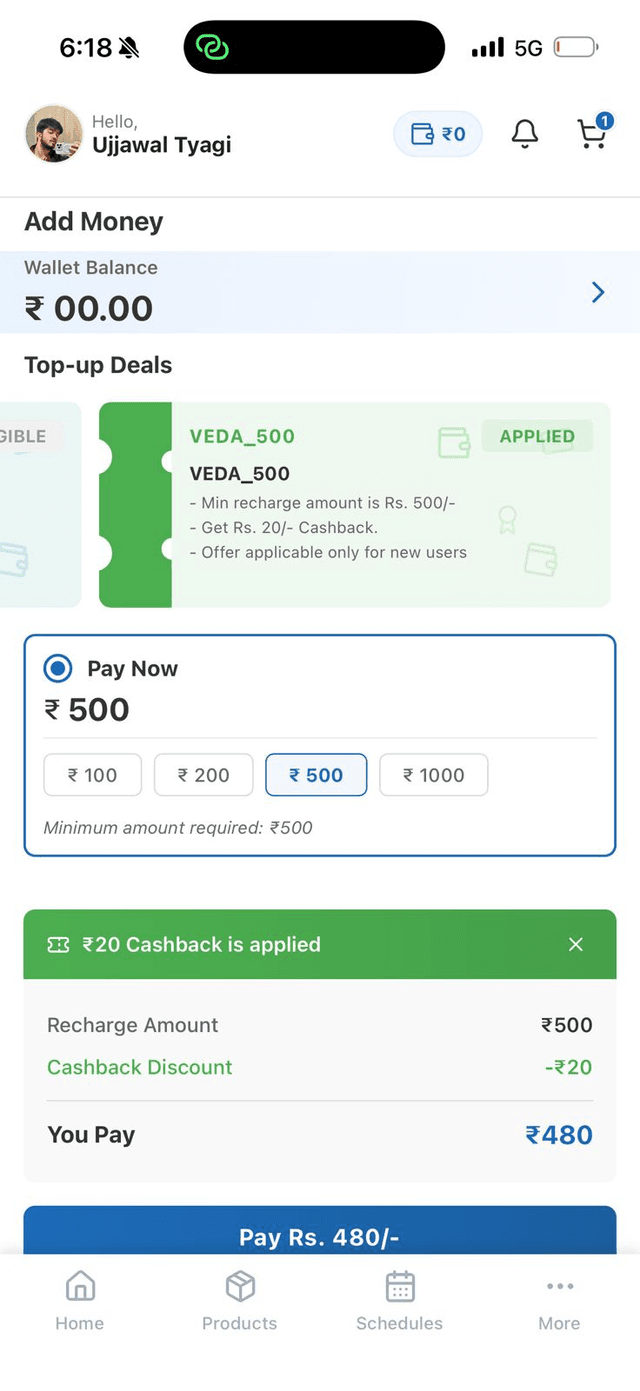This screenshot has height=1391, width=640.
Task: Choose the ₹ 100 amount chip
Action: pos(93,775)
